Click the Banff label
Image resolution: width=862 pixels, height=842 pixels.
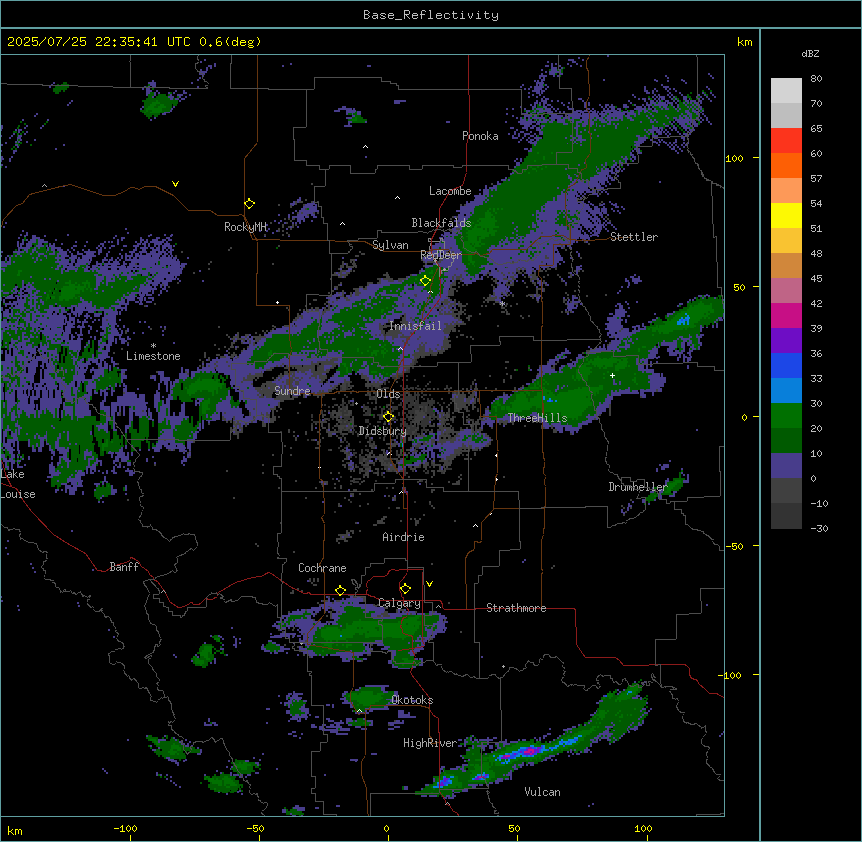pos(124,567)
